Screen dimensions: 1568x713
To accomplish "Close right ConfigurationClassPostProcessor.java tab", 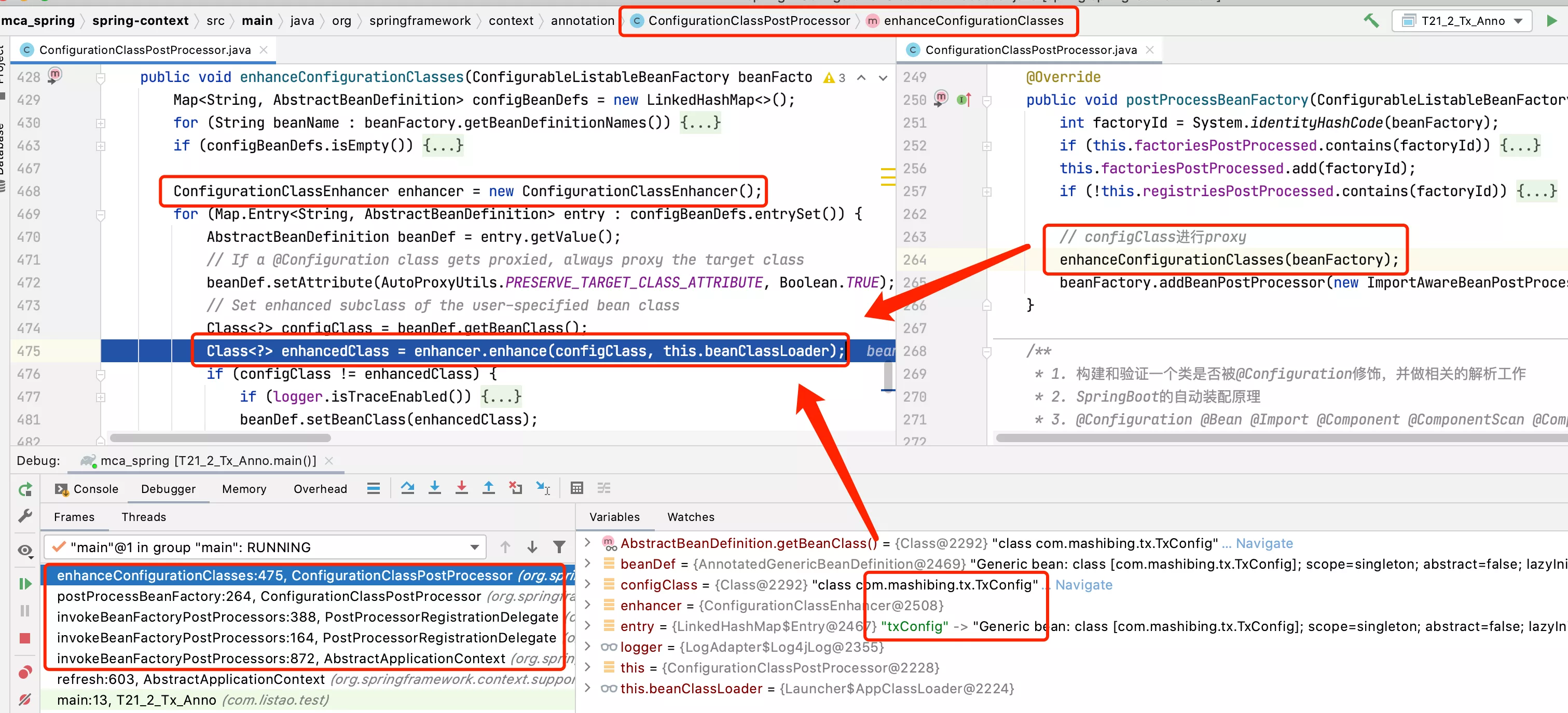I will coord(1150,50).
